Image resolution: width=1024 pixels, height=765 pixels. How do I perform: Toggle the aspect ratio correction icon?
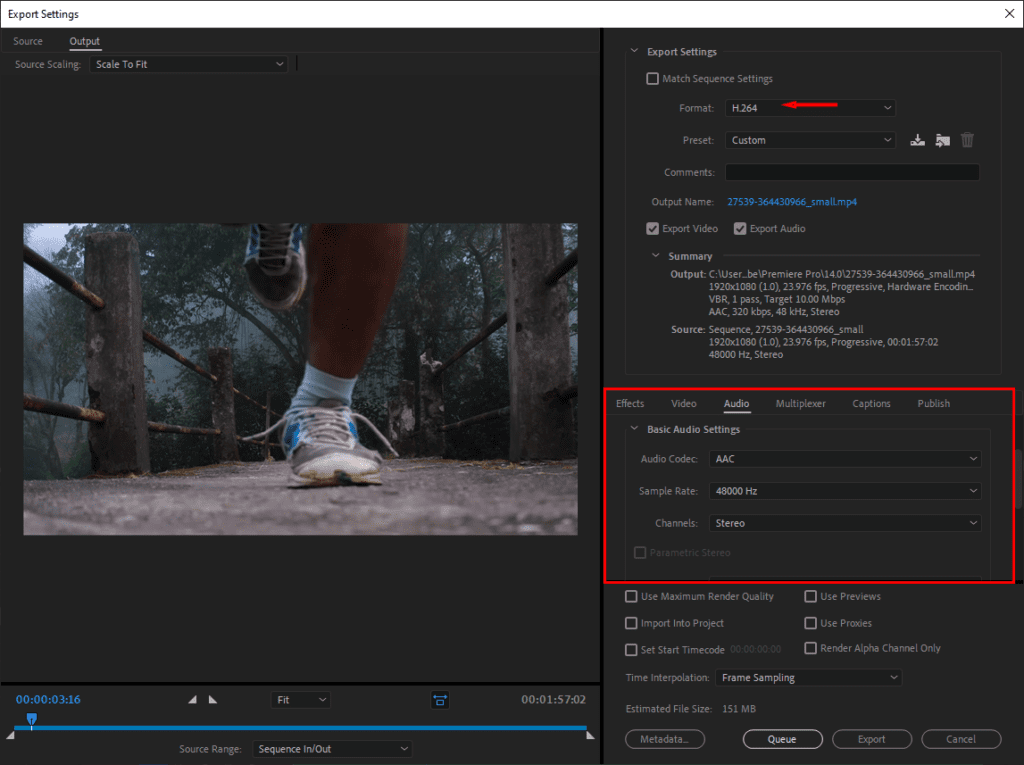(440, 700)
